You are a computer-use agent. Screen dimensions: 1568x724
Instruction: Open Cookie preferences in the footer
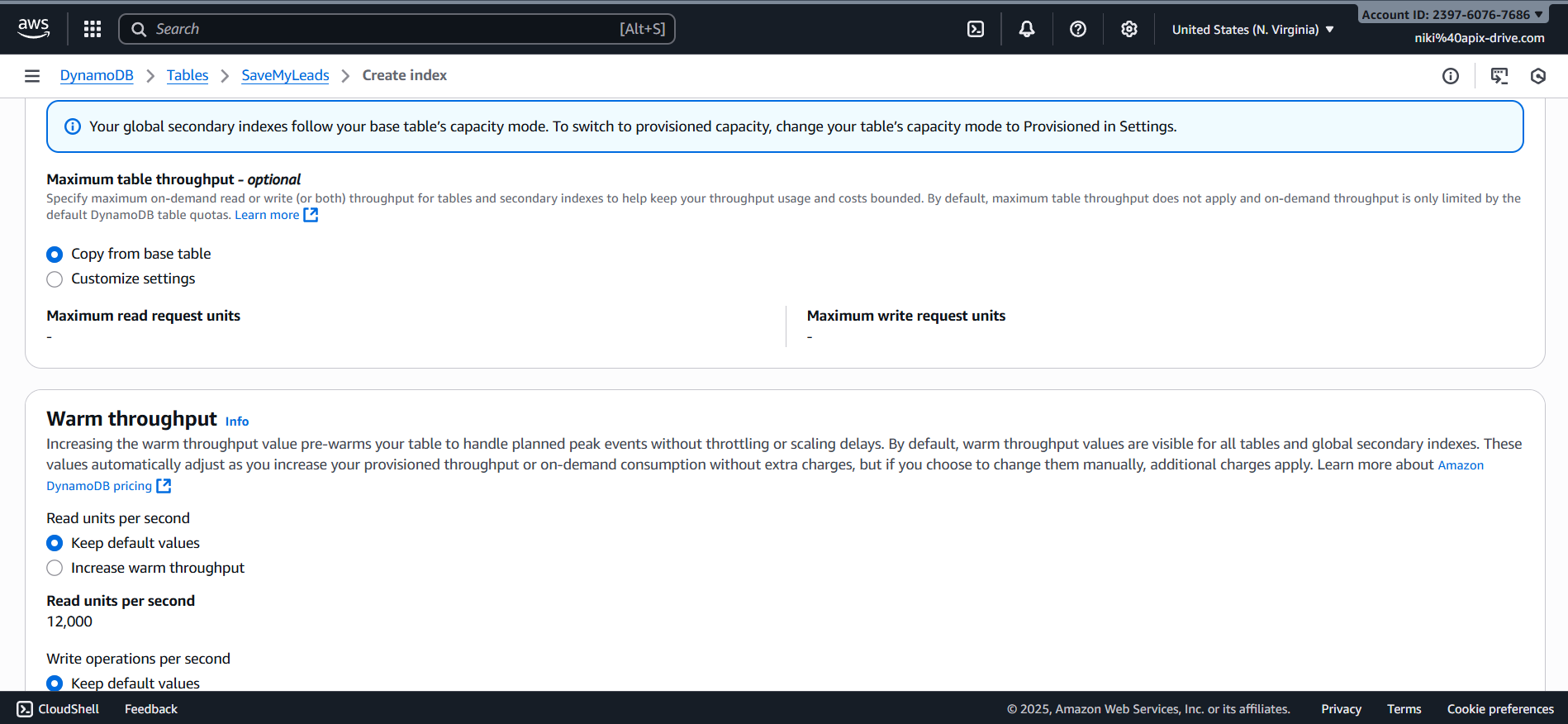coord(1500,709)
